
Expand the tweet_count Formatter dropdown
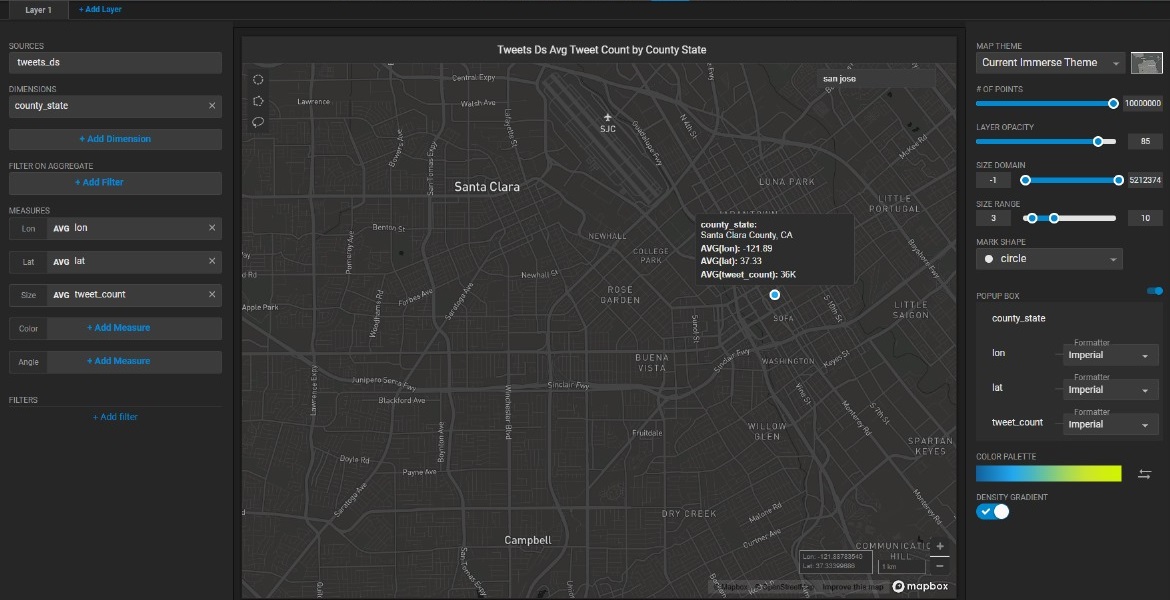pyautogui.click(x=1110, y=425)
